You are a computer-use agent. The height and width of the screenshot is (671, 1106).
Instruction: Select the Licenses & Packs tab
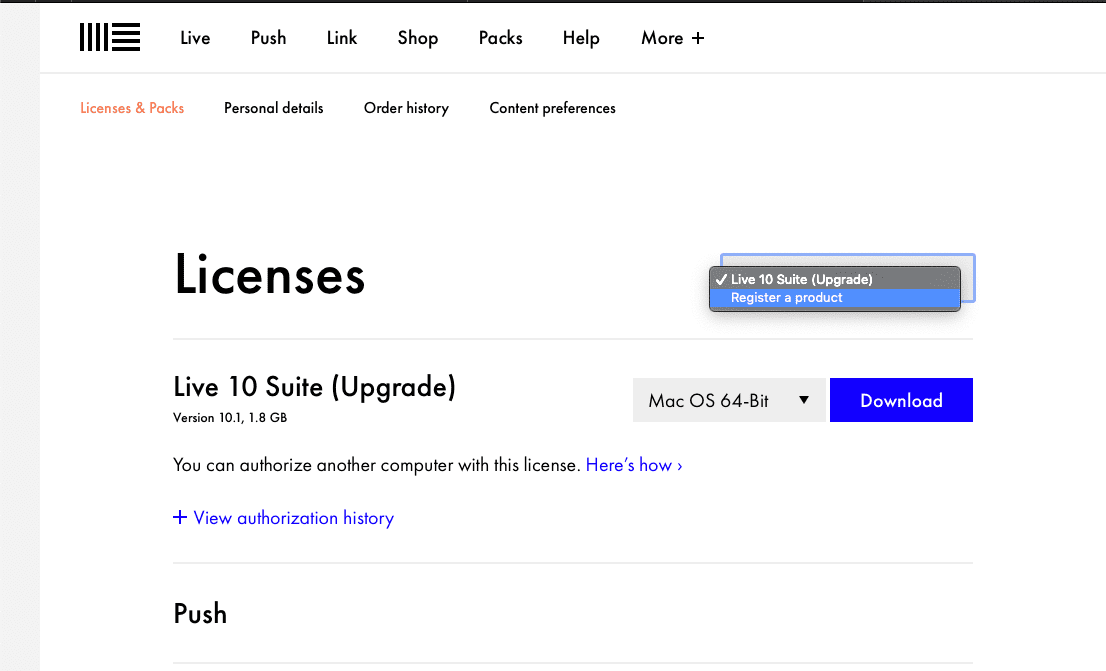[x=132, y=108]
